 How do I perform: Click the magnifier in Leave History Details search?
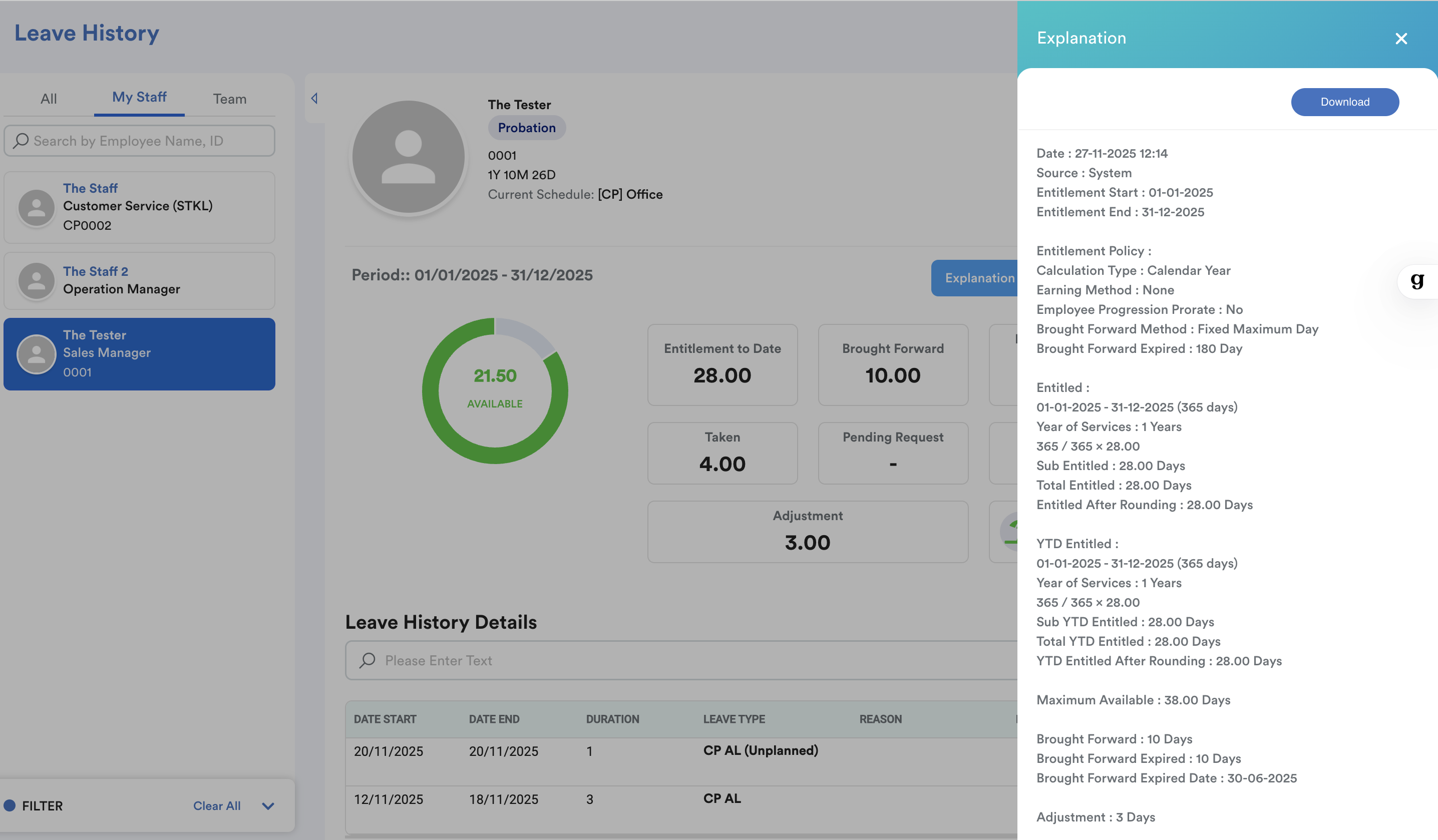click(367, 660)
